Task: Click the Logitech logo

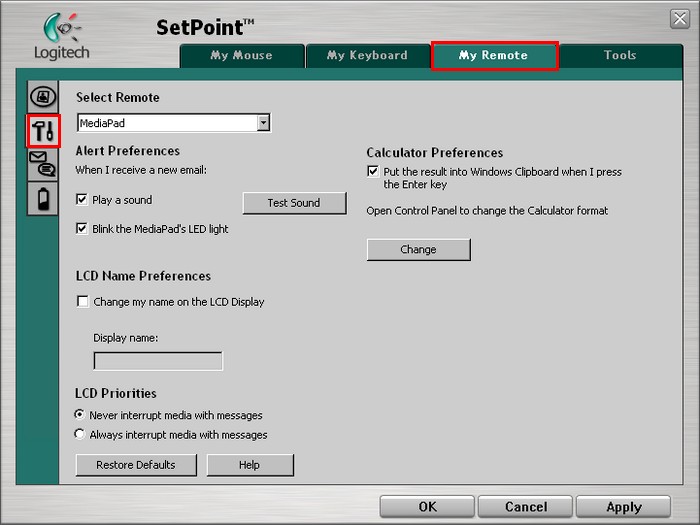Action: tap(62, 37)
